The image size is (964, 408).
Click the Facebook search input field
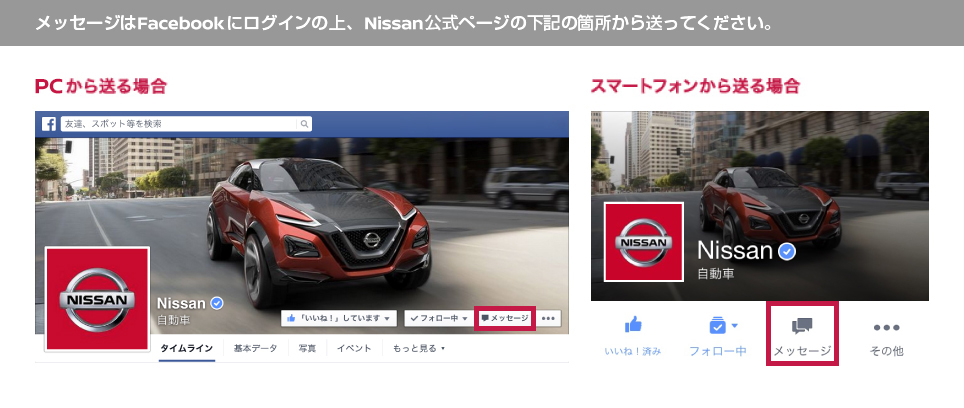click(180, 124)
